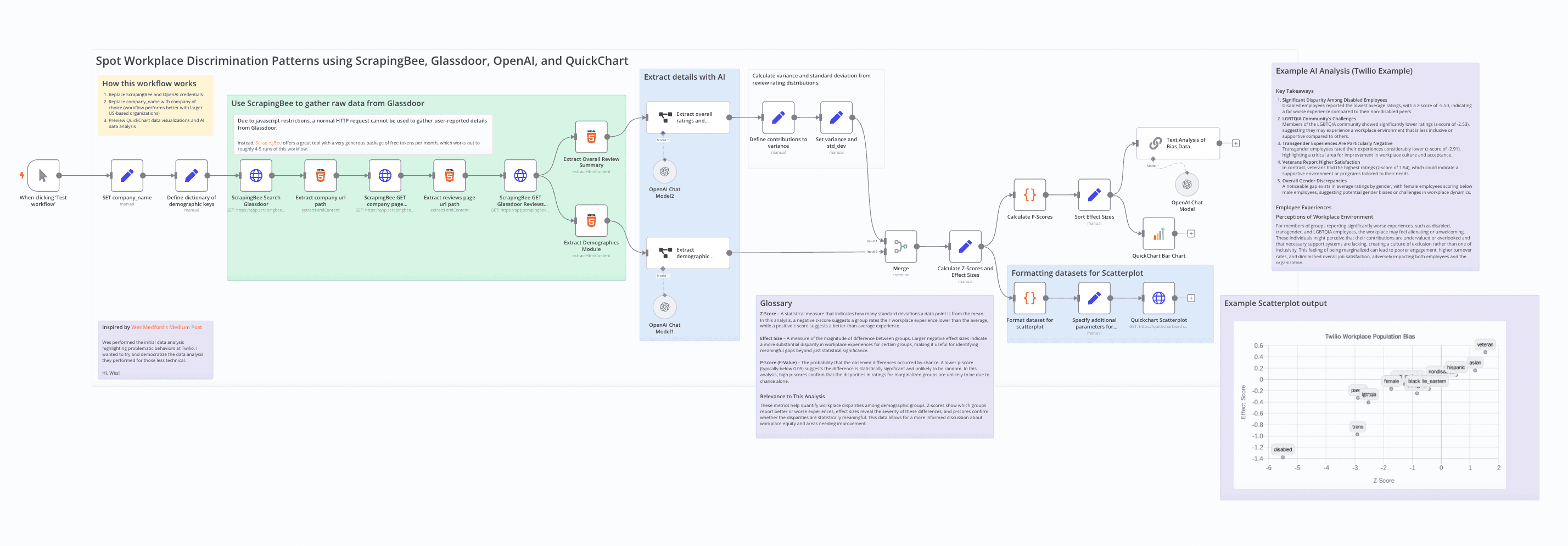The height and width of the screenshot is (546, 1568).
Task: Select the Extract demographic AI node
Action: [688, 253]
